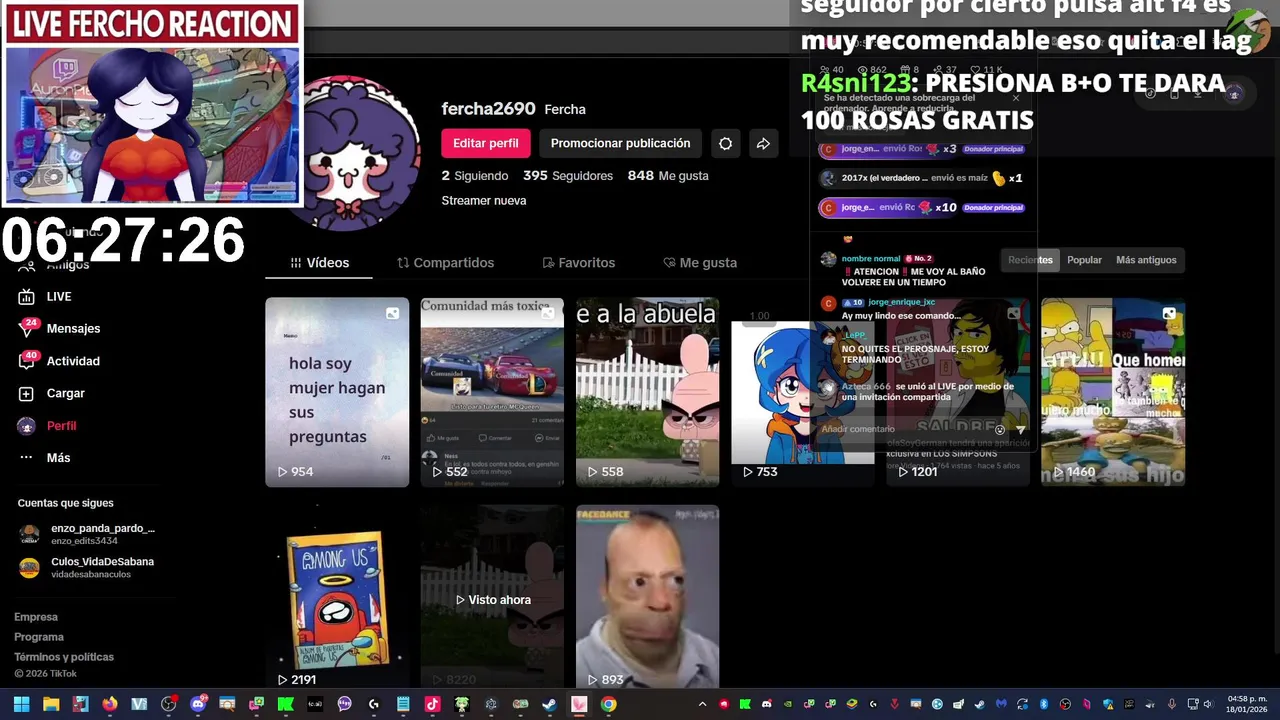Click the Empresa footer link

tap(36, 617)
